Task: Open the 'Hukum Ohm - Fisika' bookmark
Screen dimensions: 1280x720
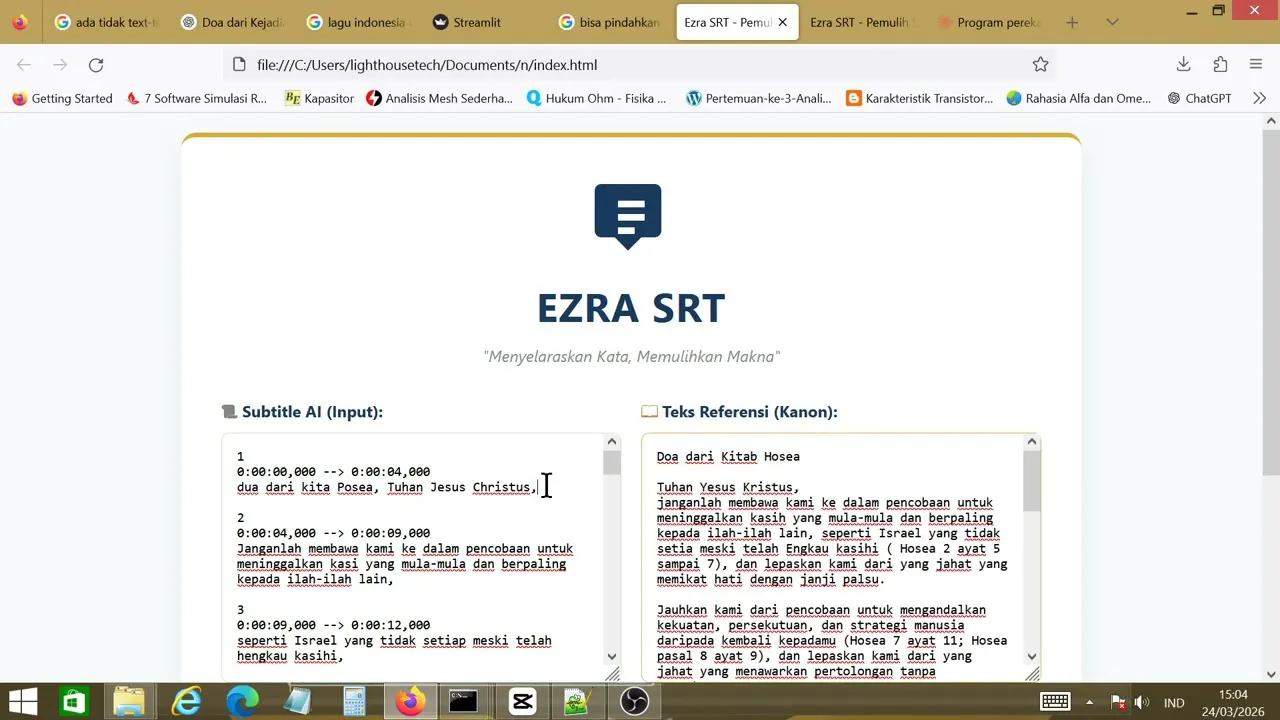Action: point(596,98)
